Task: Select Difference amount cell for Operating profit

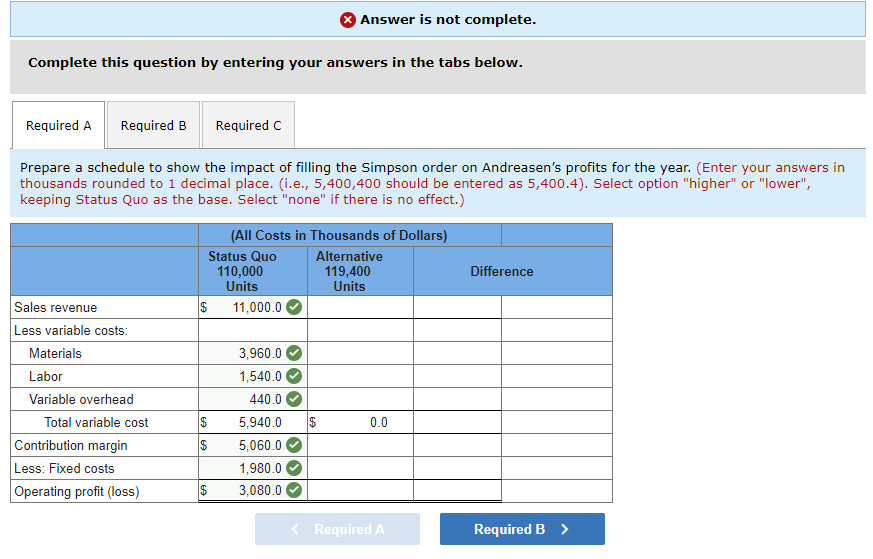Action: (x=457, y=491)
